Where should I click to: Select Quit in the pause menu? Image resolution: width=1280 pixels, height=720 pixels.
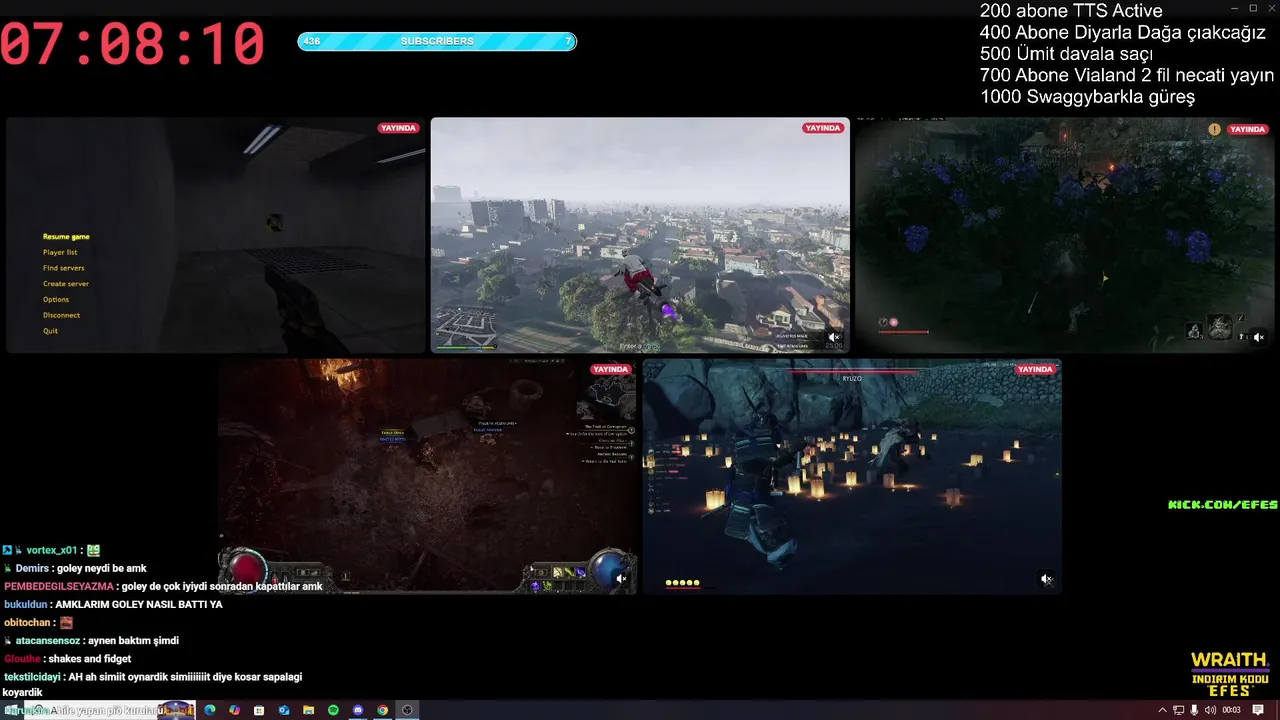[50, 331]
